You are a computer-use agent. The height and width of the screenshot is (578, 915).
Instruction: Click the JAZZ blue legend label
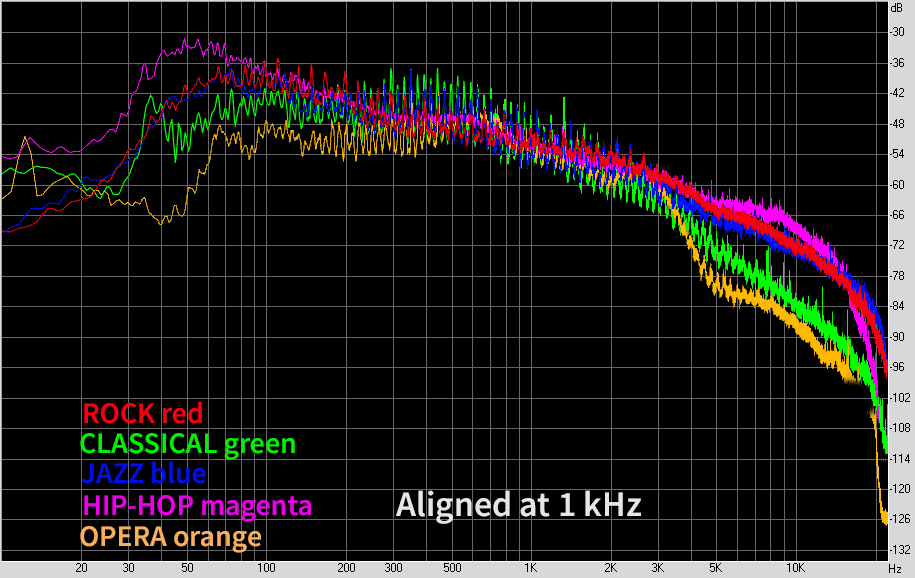pos(144,473)
